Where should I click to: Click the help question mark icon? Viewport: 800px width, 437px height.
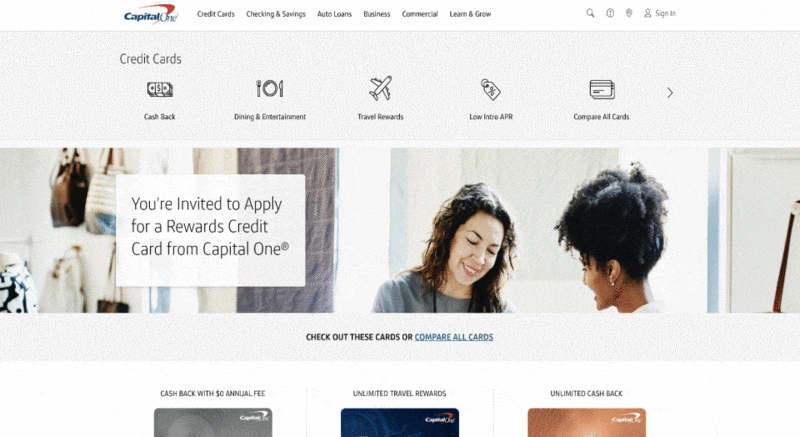610,13
